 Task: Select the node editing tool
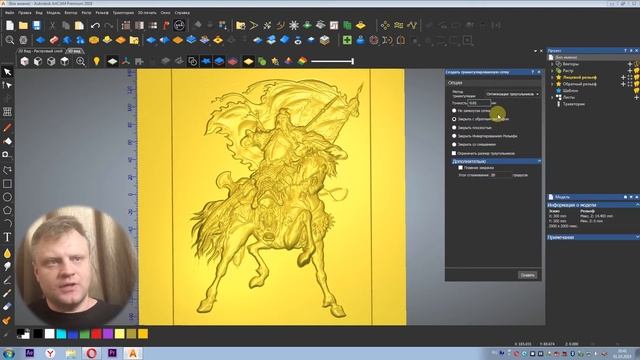coord(7,85)
